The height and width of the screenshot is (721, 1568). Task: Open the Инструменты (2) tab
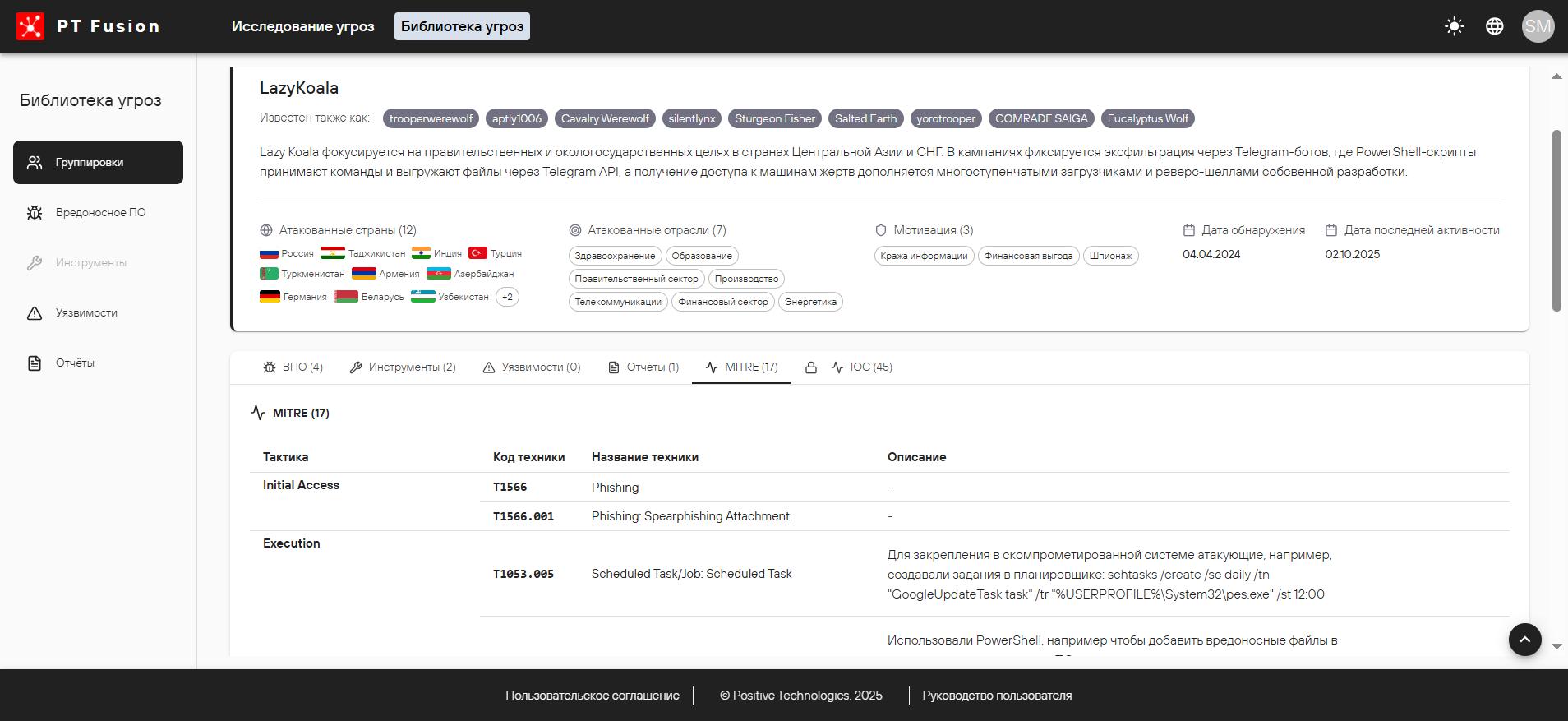(x=403, y=367)
